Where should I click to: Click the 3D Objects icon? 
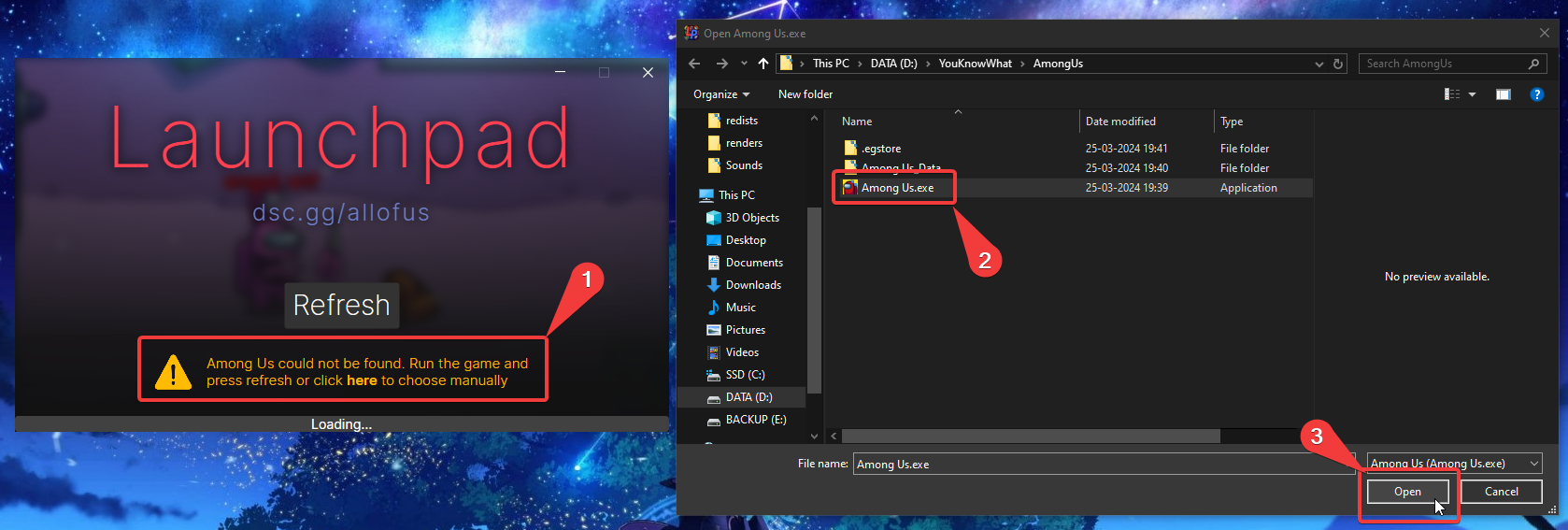(714, 218)
